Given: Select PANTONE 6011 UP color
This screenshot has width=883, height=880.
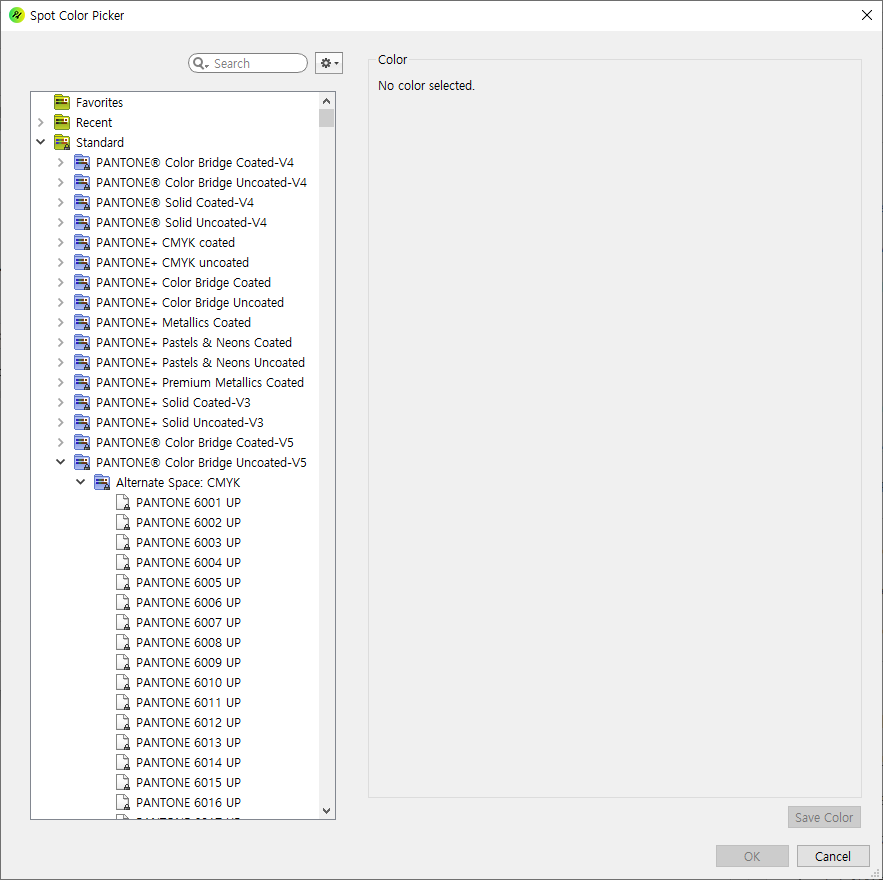Looking at the screenshot, I should click(x=188, y=702).
